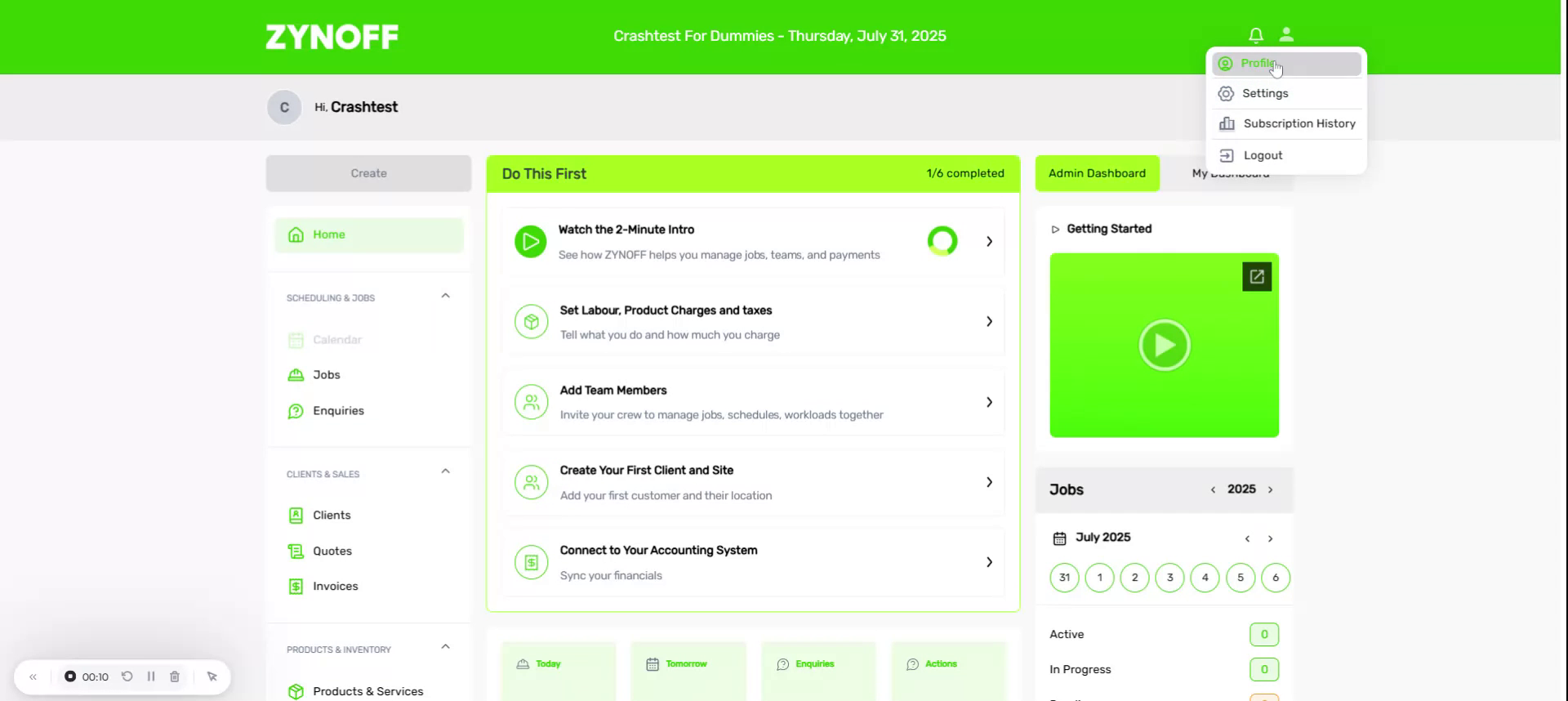The width and height of the screenshot is (1568, 701).
Task: Select Settings from the user menu
Action: pyautogui.click(x=1264, y=94)
